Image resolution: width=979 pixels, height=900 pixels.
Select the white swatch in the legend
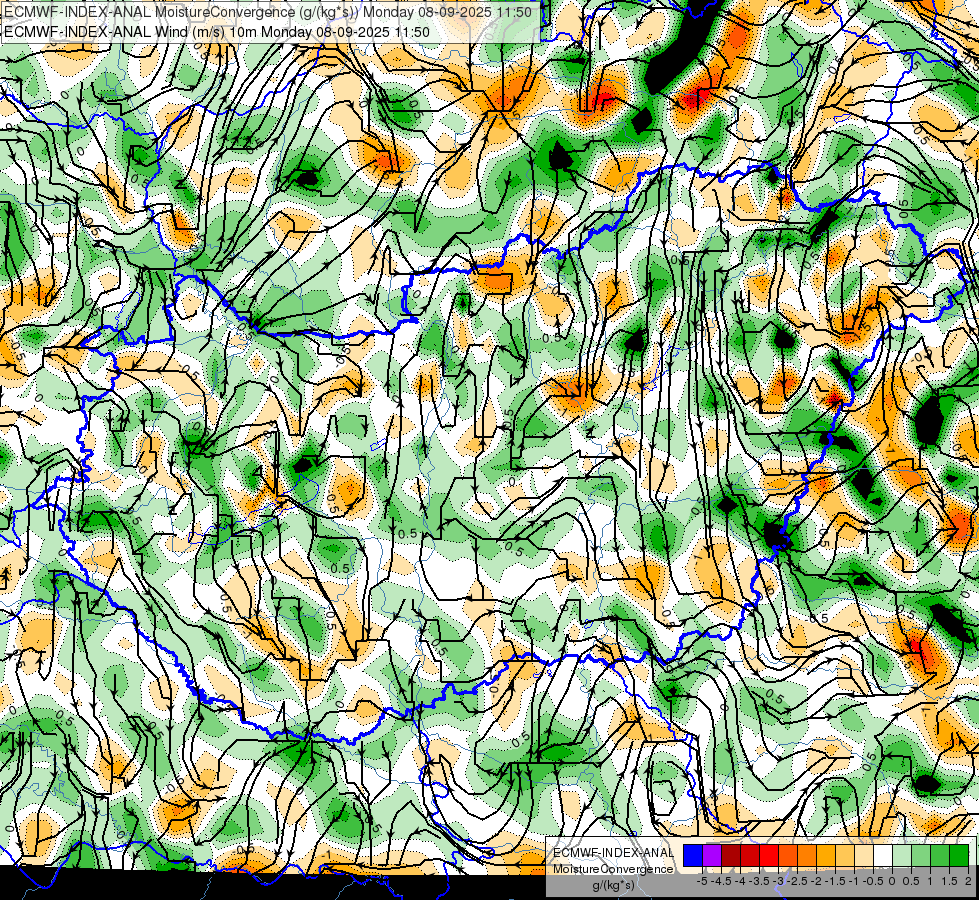pos(883,855)
